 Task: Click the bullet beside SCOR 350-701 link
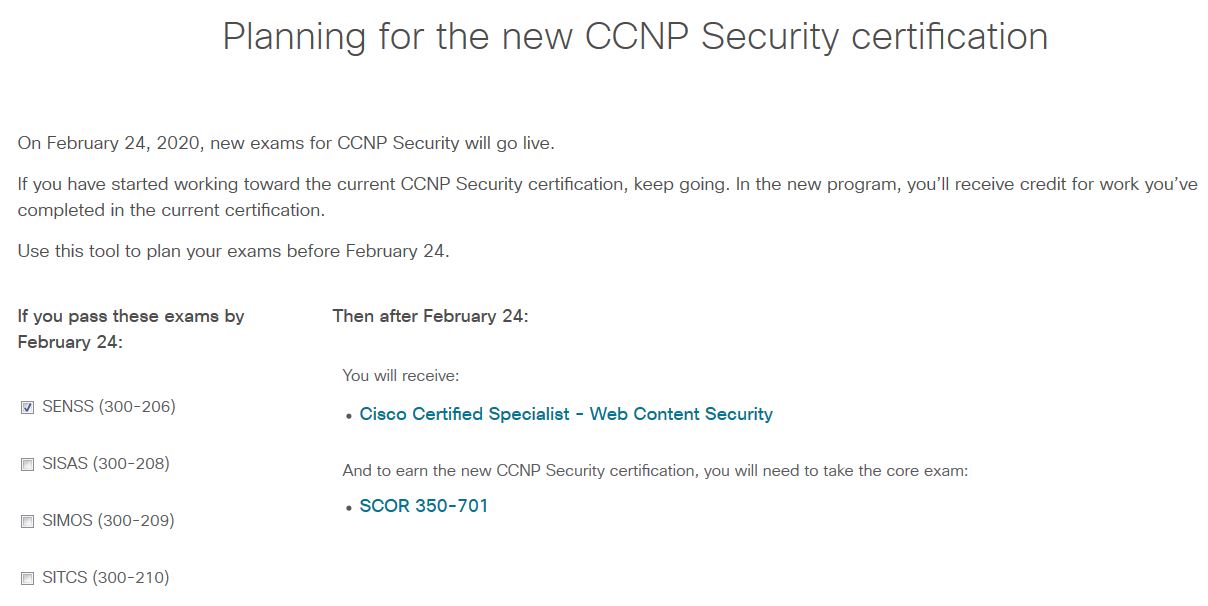pyautogui.click(x=349, y=508)
